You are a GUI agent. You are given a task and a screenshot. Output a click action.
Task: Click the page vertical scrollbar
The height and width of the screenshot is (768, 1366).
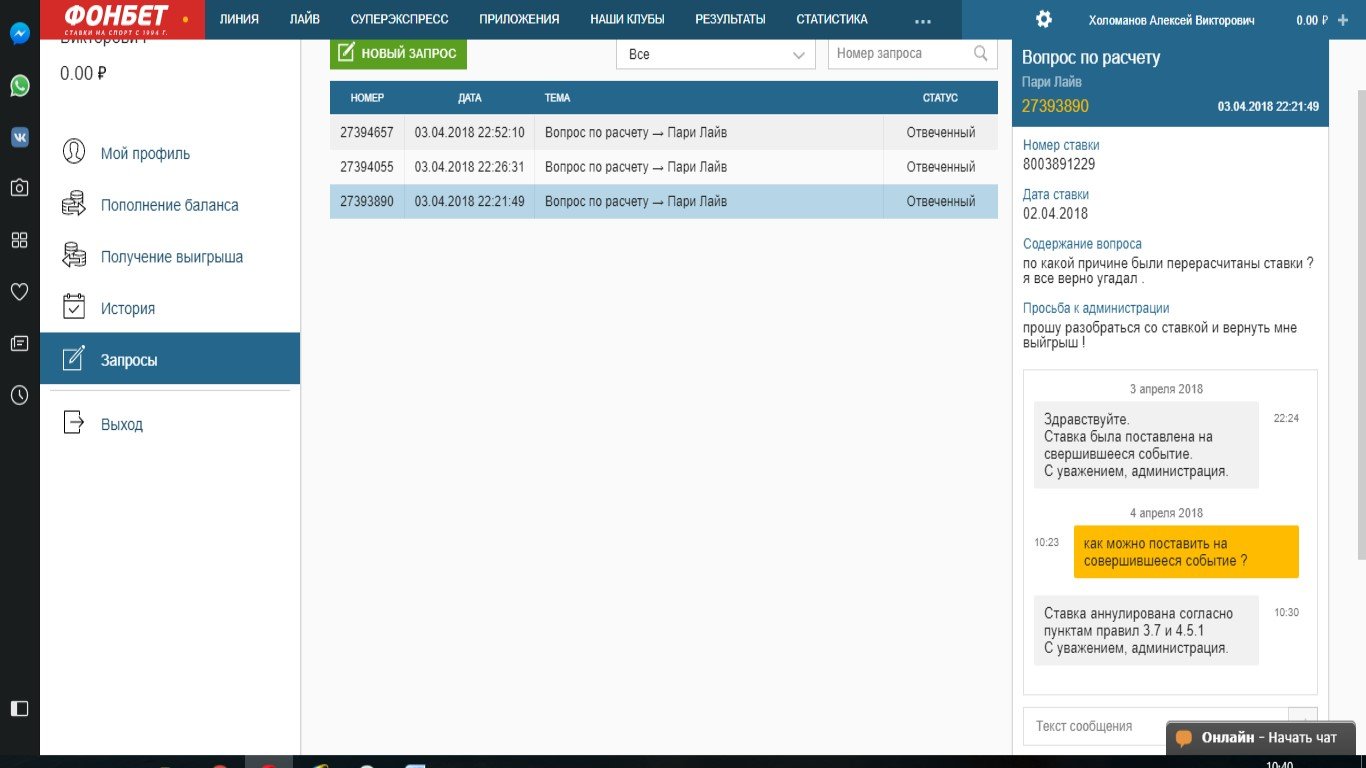pyautogui.click(x=1360, y=325)
